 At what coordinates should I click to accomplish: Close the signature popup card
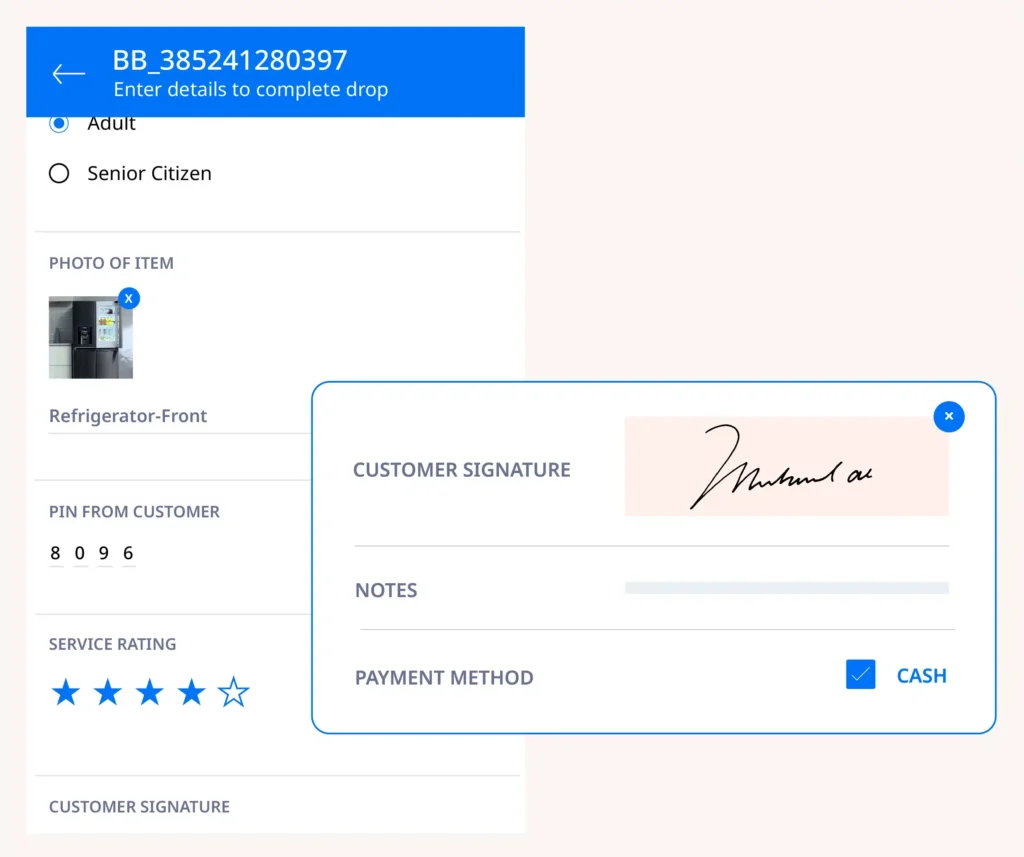948,416
